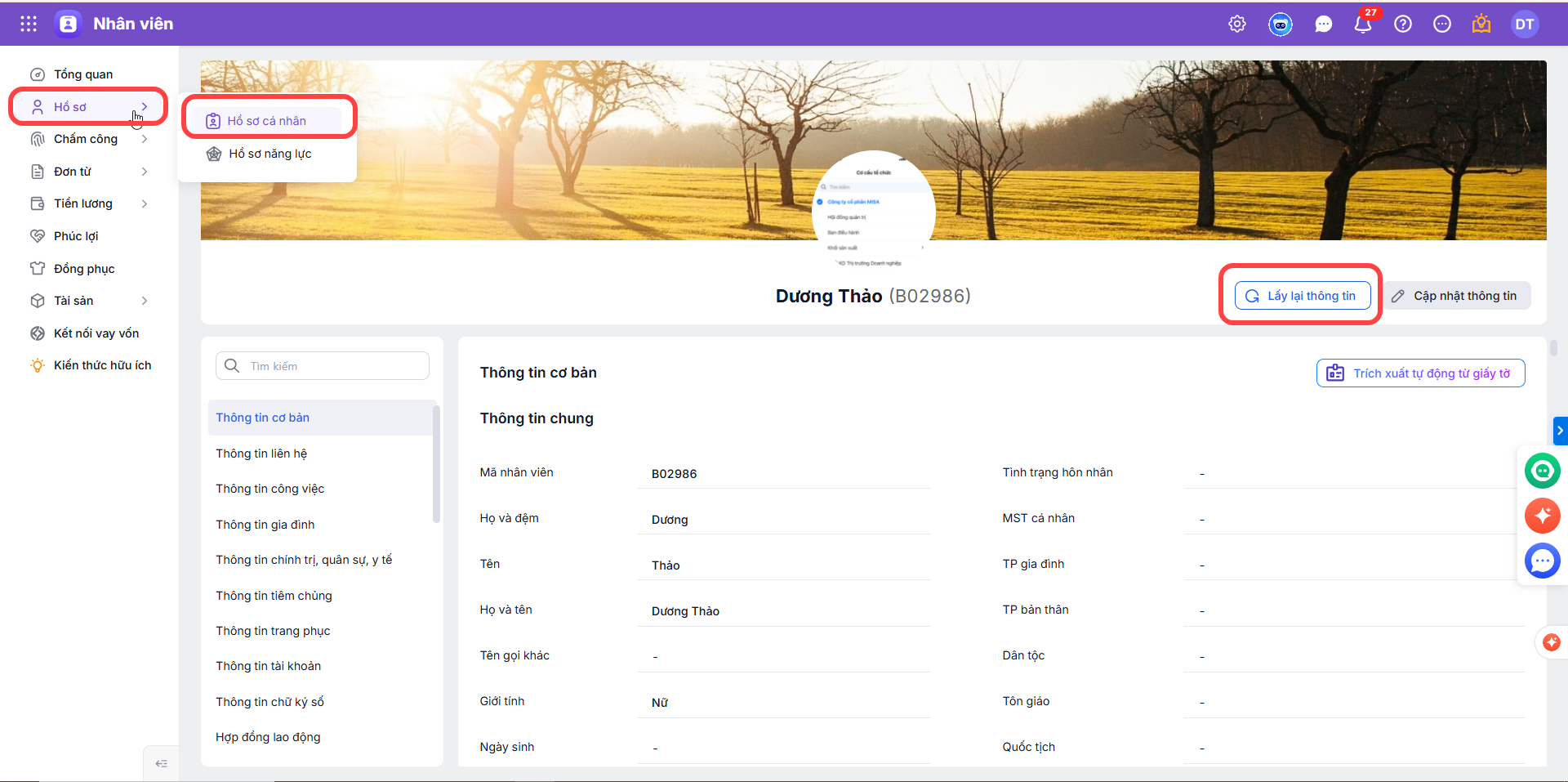
Task: Expand the Chấm công submenu chevron
Action: tap(145, 139)
